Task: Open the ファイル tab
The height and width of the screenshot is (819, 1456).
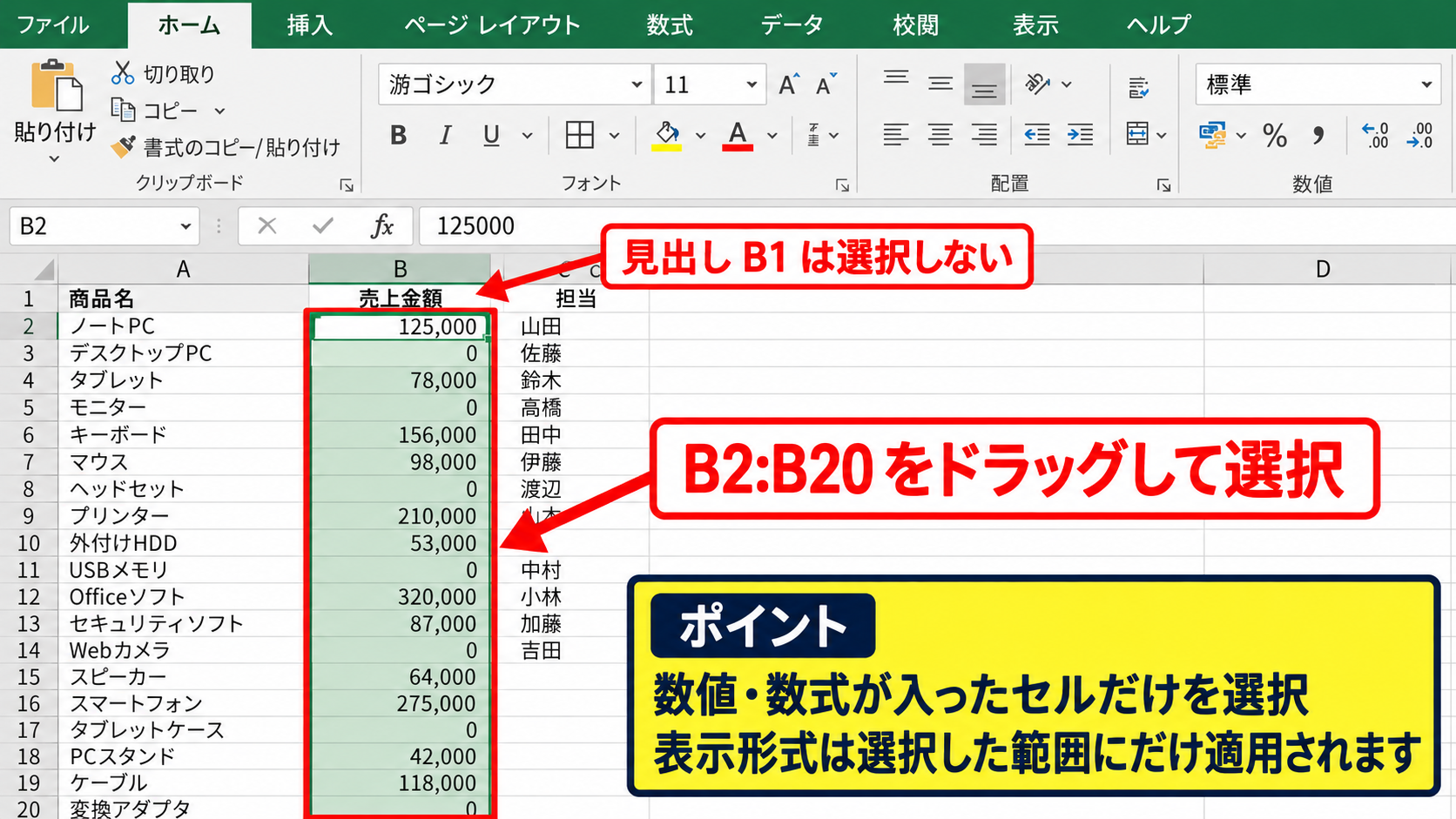Action: click(x=53, y=24)
